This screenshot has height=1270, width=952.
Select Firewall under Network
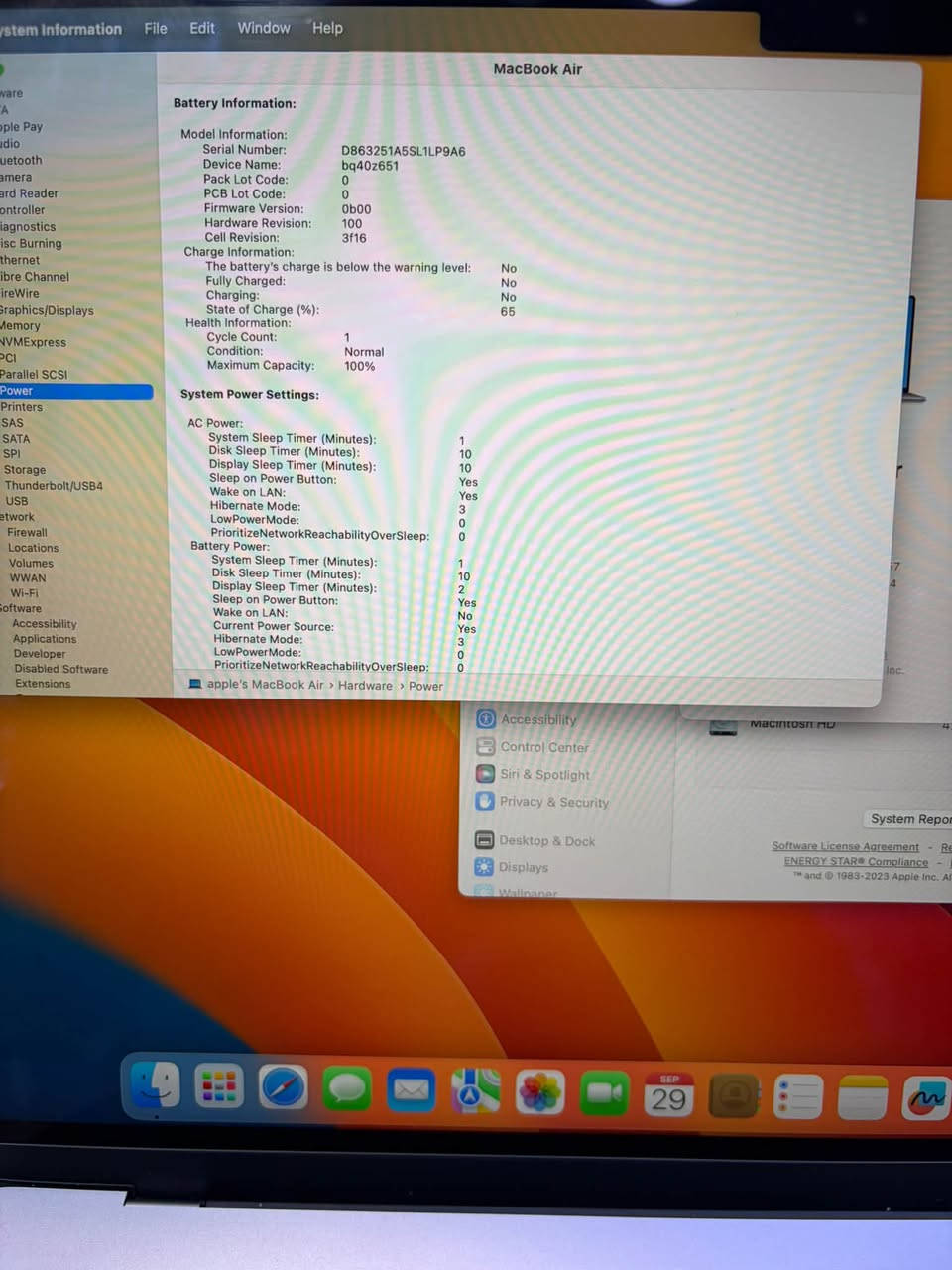coord(28,532)
